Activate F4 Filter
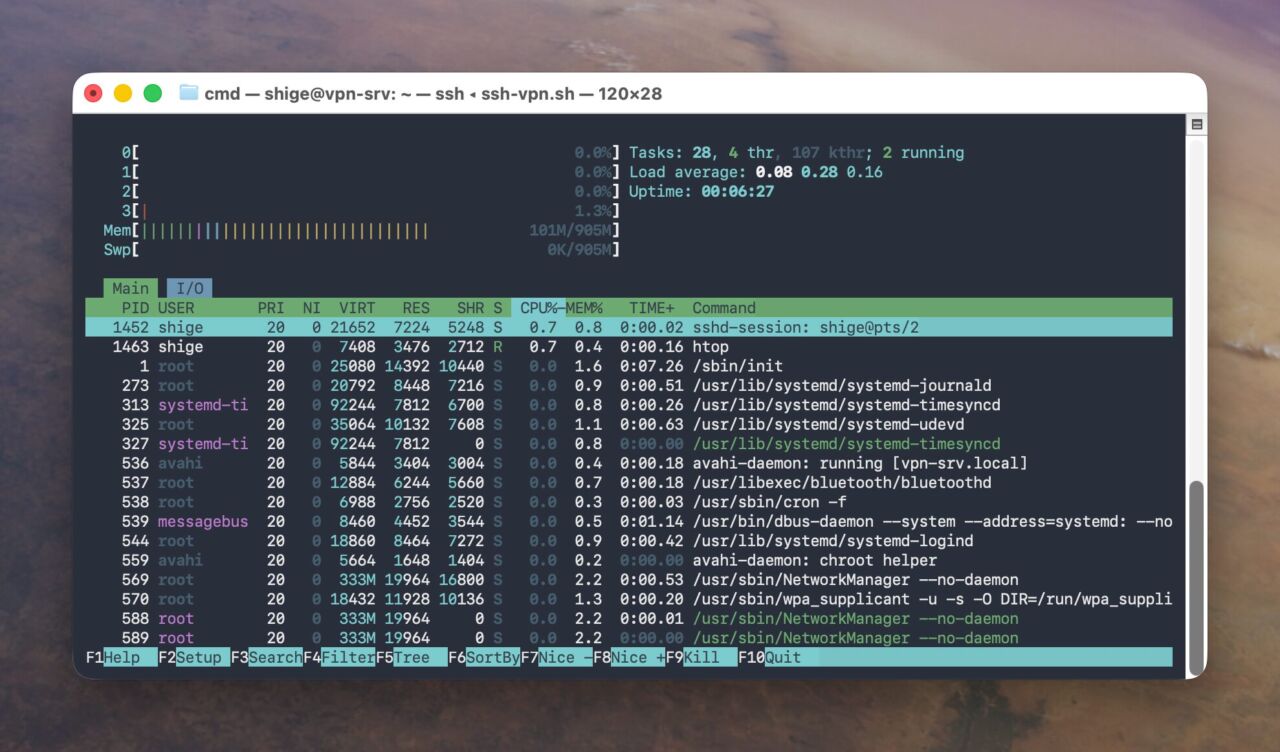1280x752 pixels. tap(339, 657)
